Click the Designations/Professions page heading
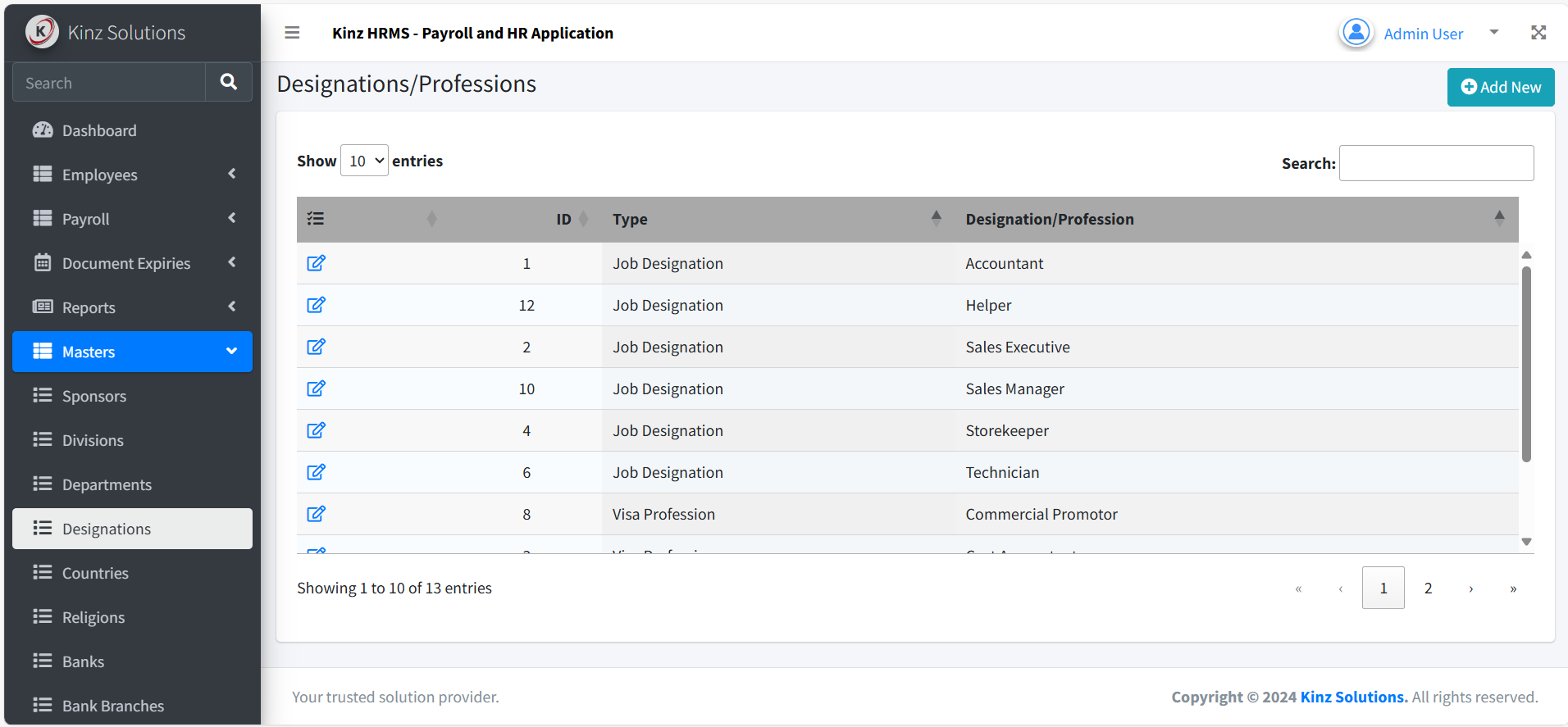This screenshot has width=1568, height=727. 407,84
